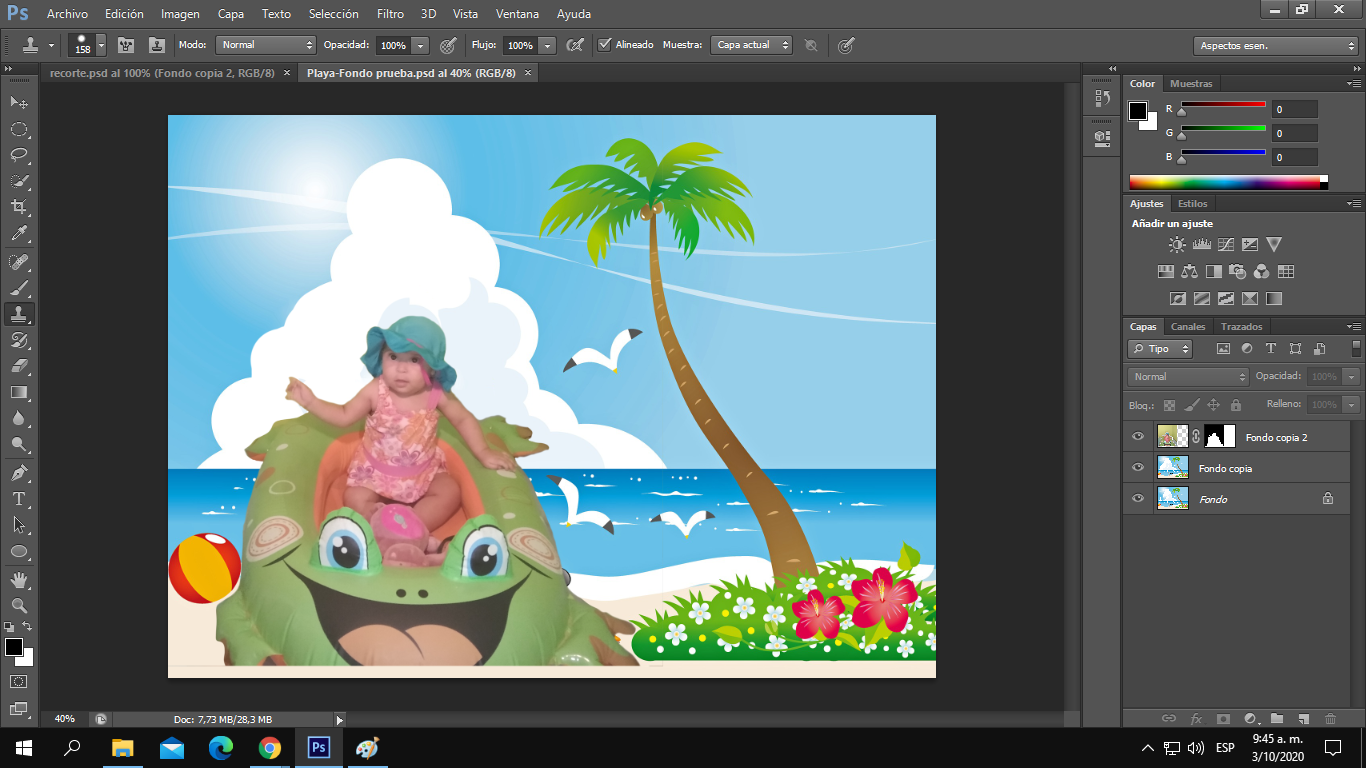This screenshot has width=1366, height=768.
Task: Select the Pen tool
Action: point(19,472)
